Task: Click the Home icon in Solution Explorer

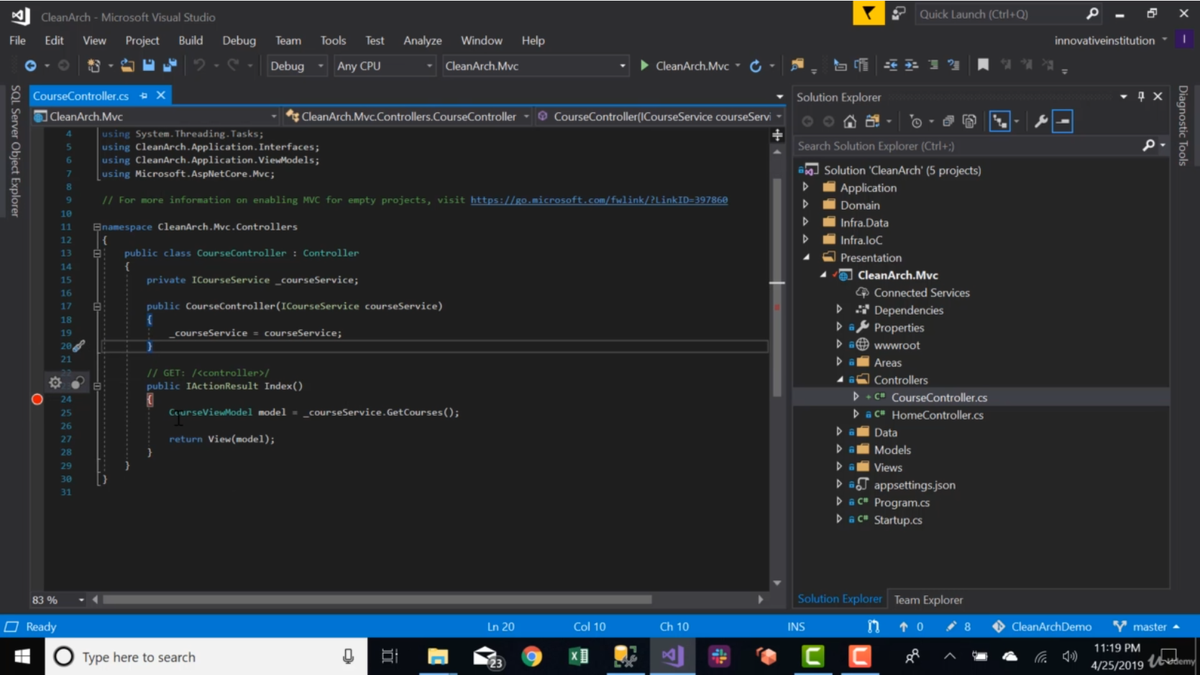Action: [849, 122]
